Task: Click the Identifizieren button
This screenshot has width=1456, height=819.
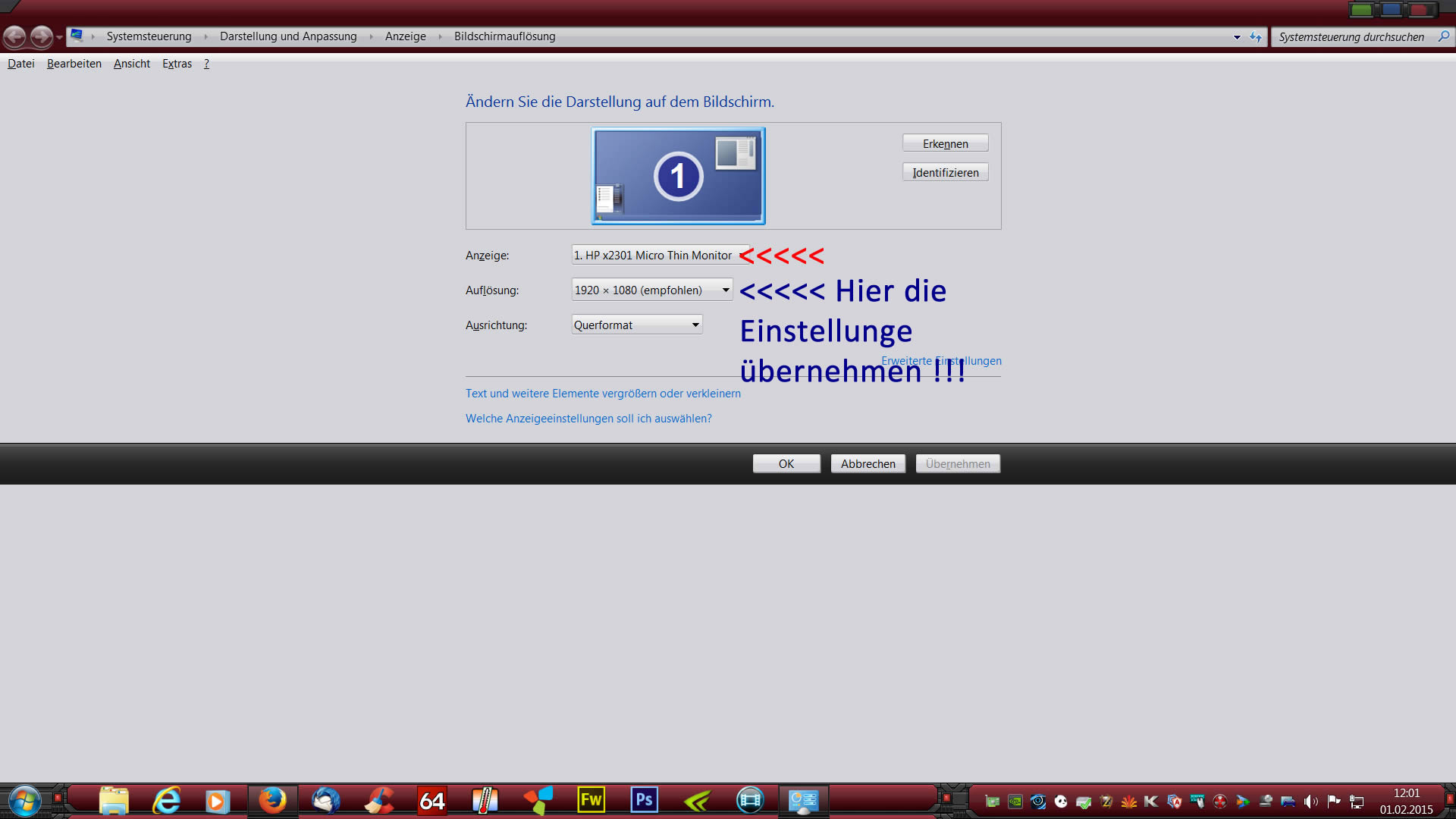Action: 945,172
